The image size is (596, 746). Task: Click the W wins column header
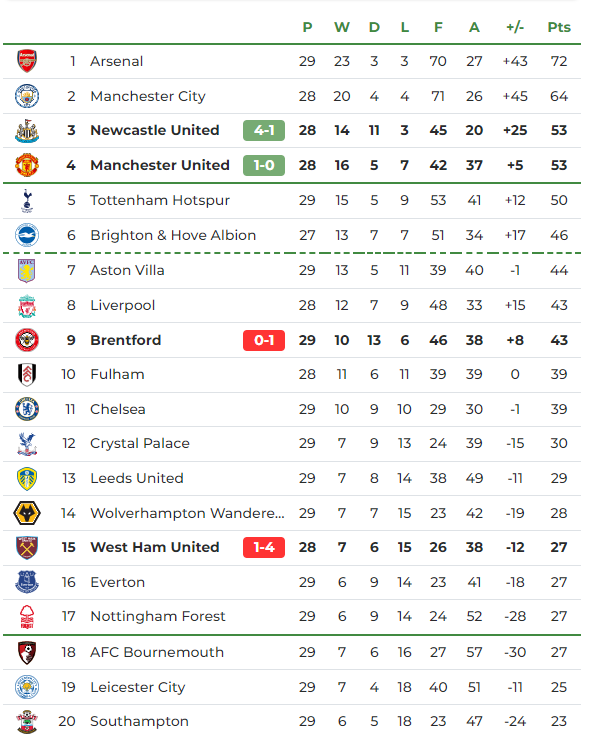tap(342, 27)
